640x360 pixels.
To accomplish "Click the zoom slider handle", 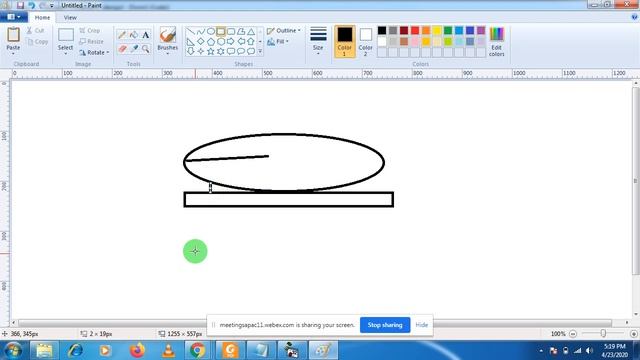I will 603,333.
